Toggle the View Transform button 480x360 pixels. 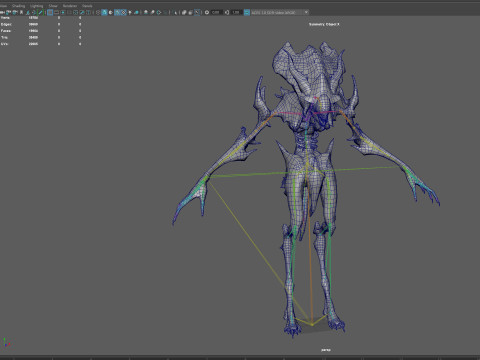click(x=247, y=12)
